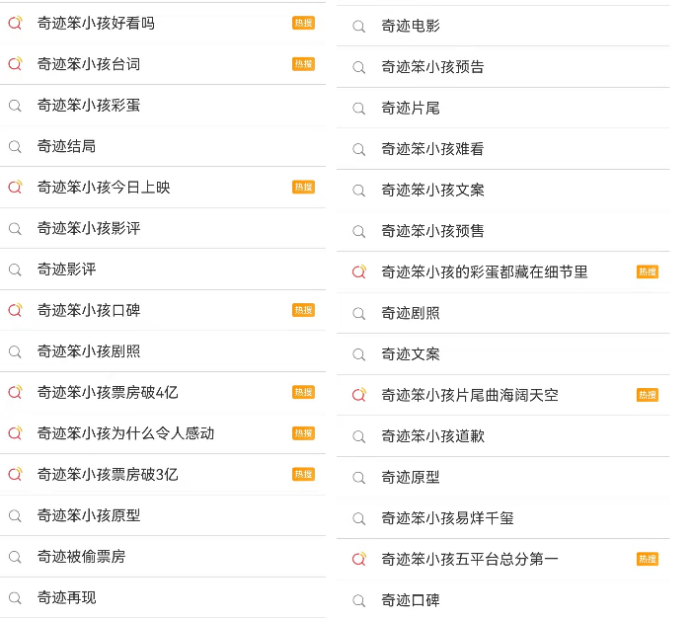Click the search icon next to 奇迹电影

(359, 26)
